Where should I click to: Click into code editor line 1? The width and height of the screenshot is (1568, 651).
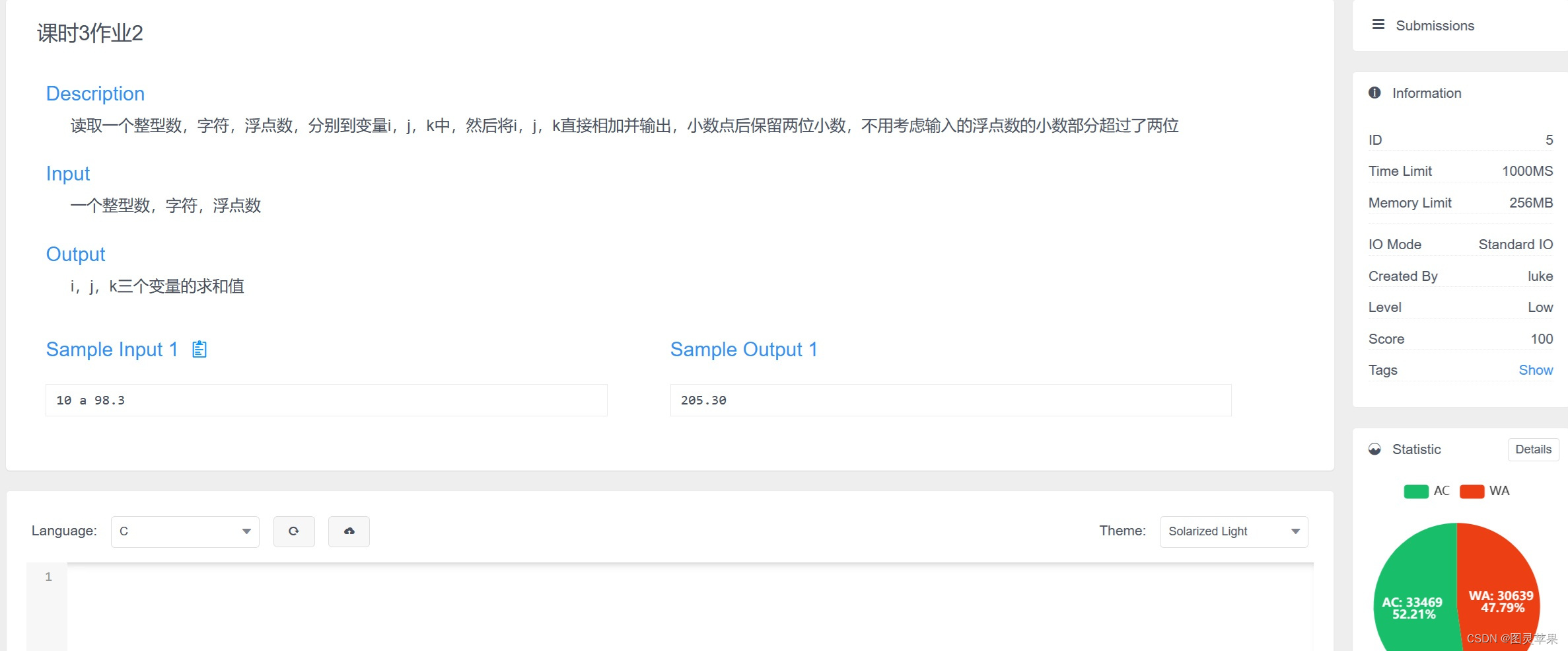coord(690,577)
